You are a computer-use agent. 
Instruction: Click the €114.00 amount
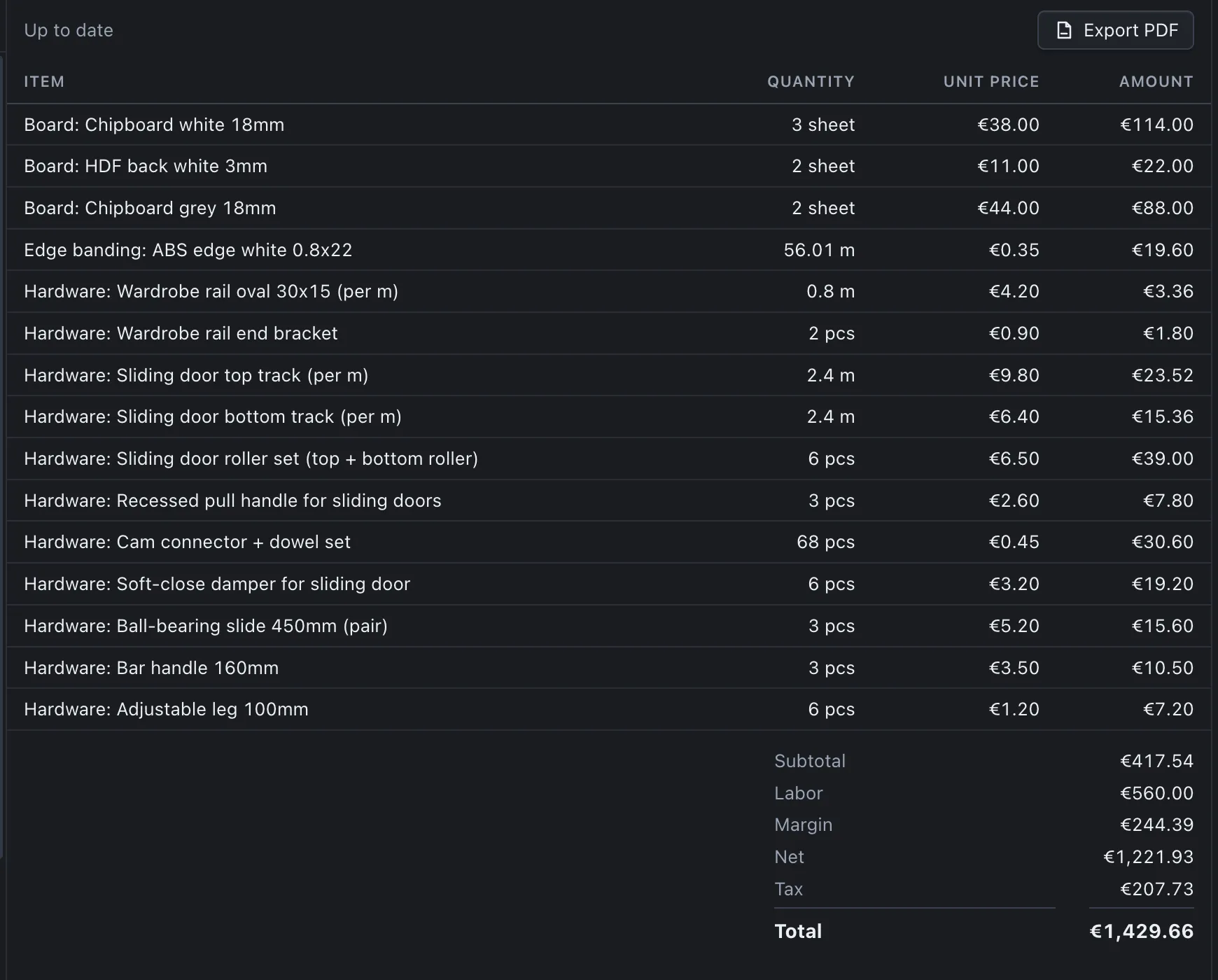1156,125
